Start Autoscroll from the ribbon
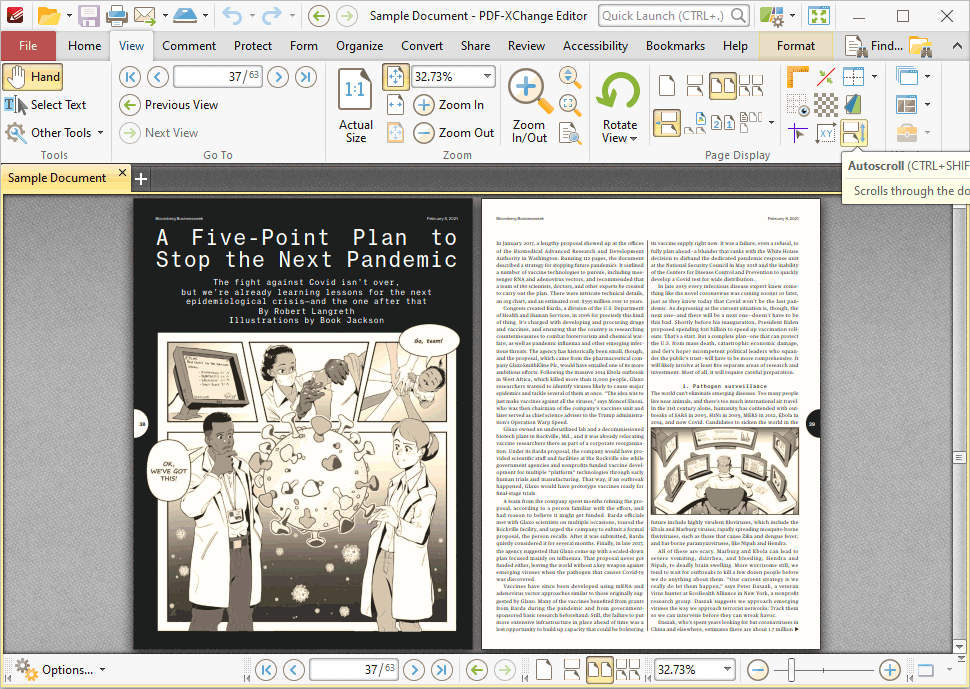This screenshot has width=970, height=689. (854, 132)
